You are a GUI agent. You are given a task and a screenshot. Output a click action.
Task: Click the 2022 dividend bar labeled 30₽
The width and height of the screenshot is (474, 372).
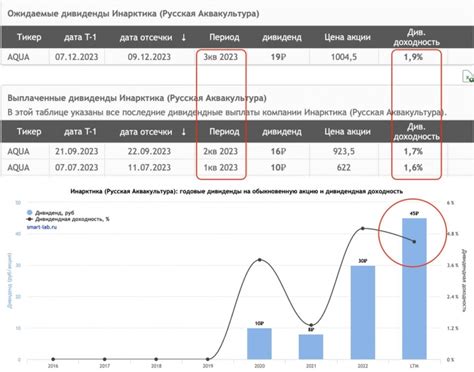click(x=363, y=312)
